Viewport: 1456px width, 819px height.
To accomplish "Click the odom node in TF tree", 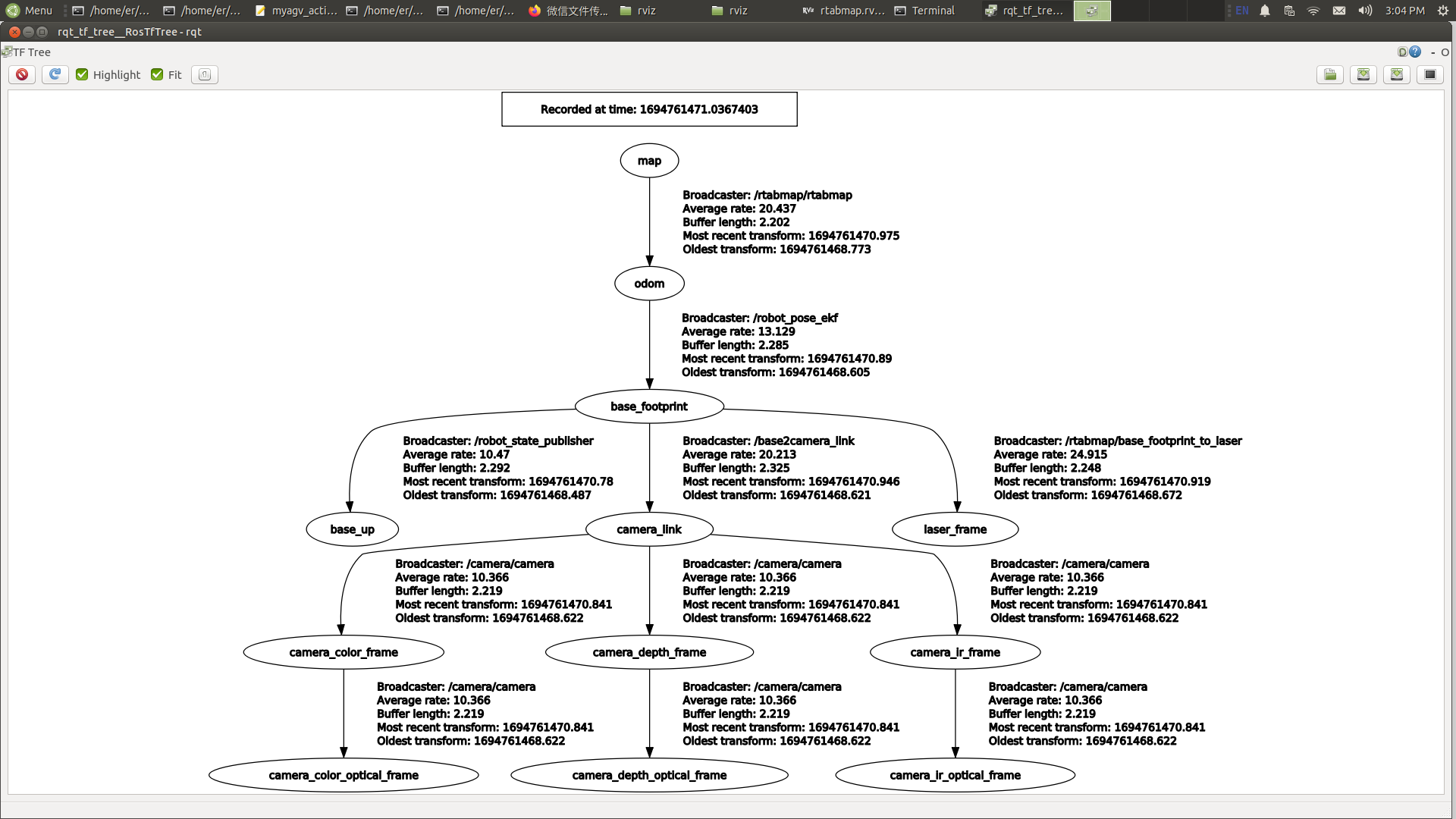I will pyautogui.click(x=649, y=283).
